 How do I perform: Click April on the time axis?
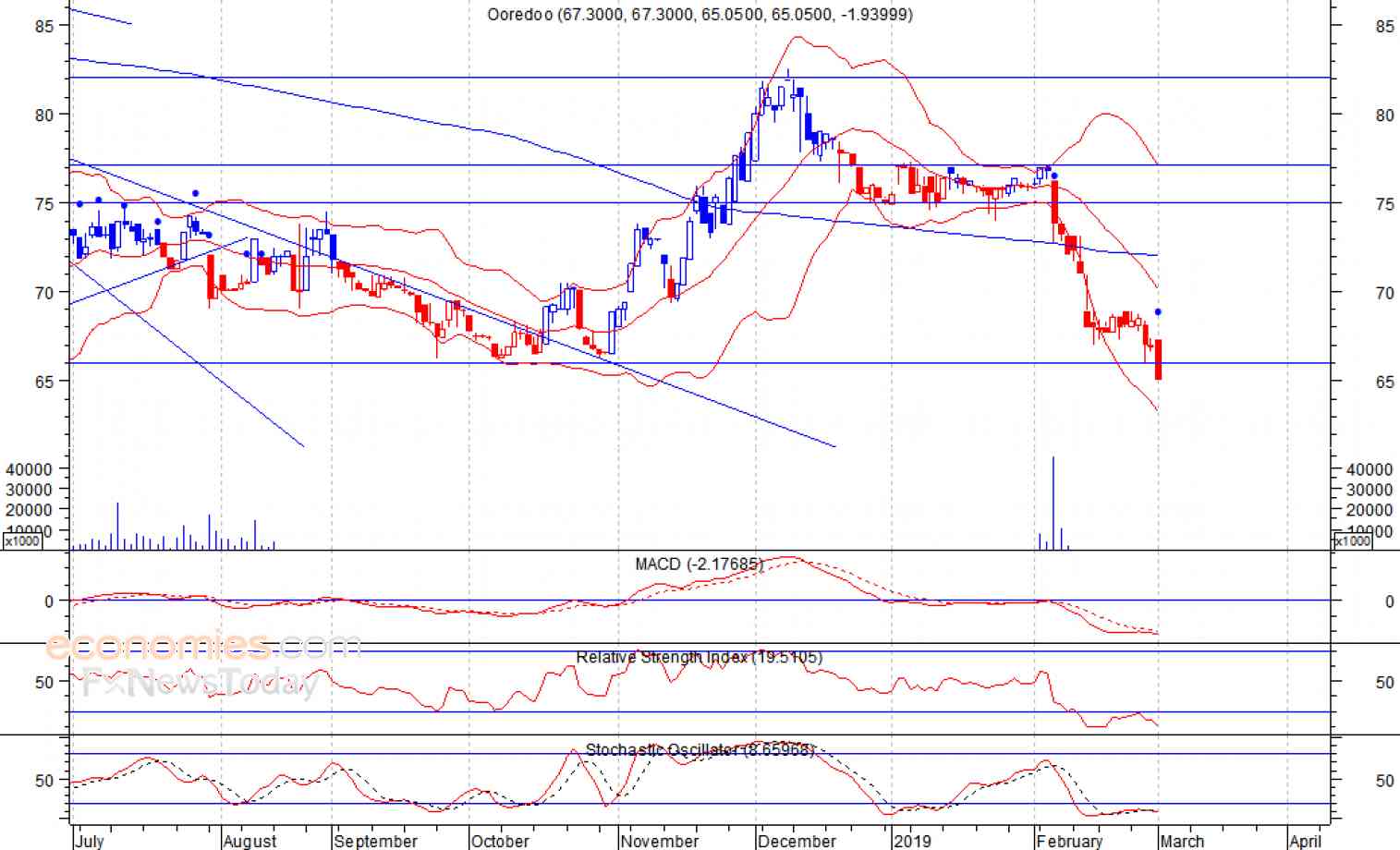(1305, 841)
